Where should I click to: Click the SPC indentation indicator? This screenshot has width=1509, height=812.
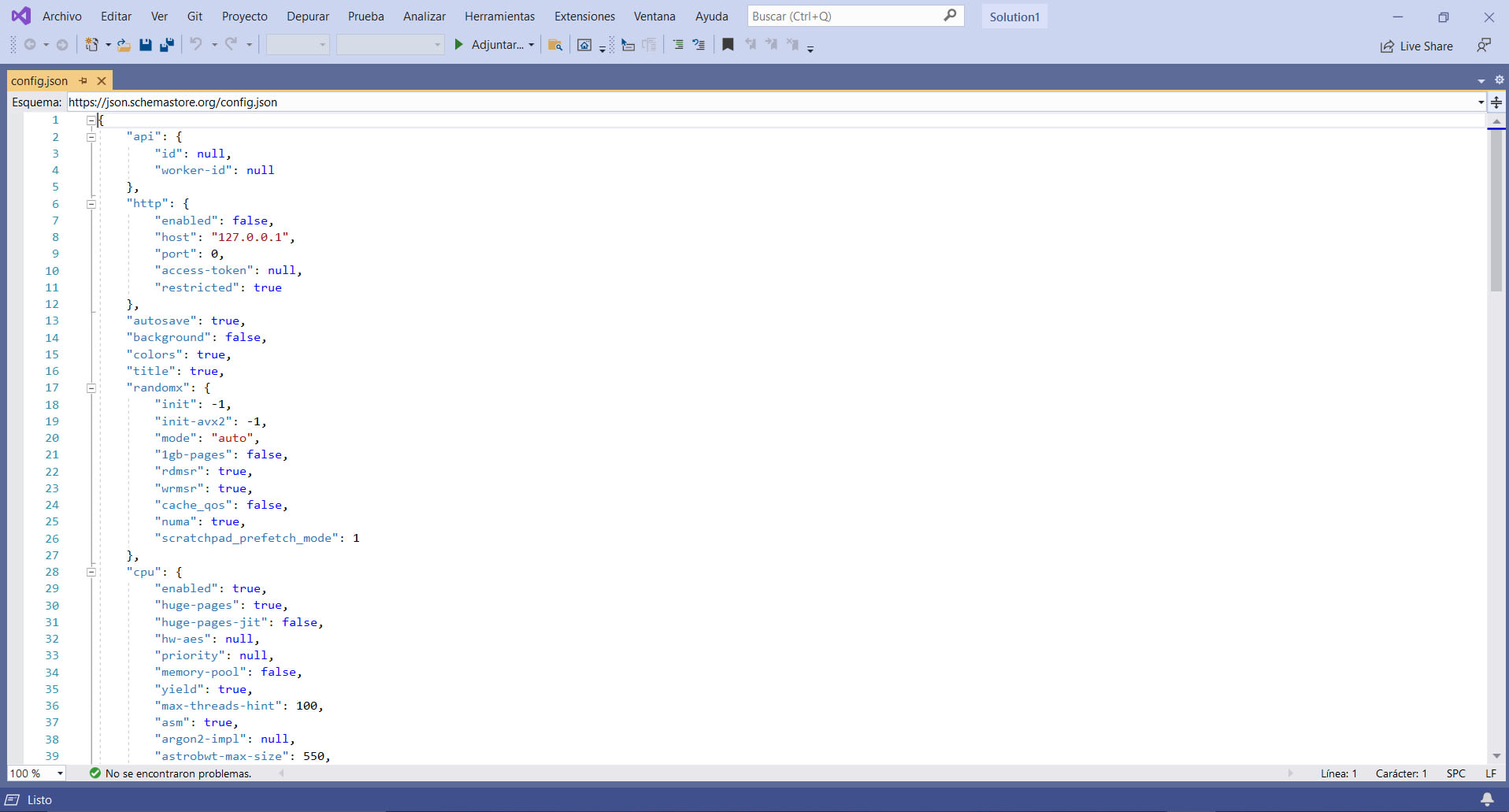(x=1456, y=773)
